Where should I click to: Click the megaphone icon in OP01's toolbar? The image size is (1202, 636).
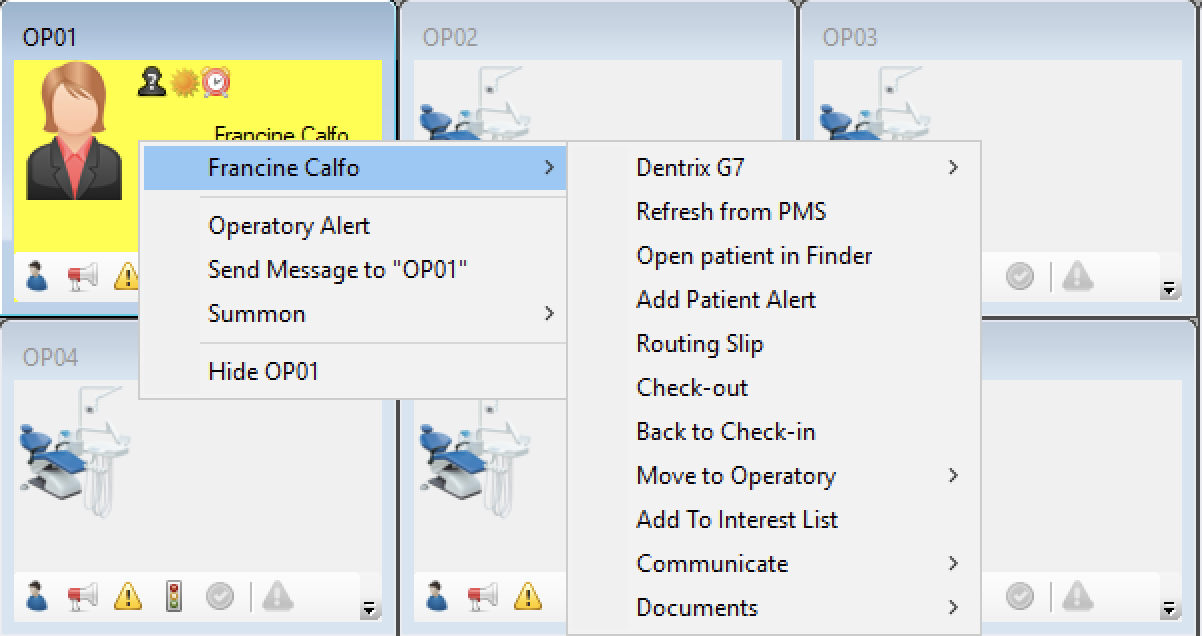point(82,276)
